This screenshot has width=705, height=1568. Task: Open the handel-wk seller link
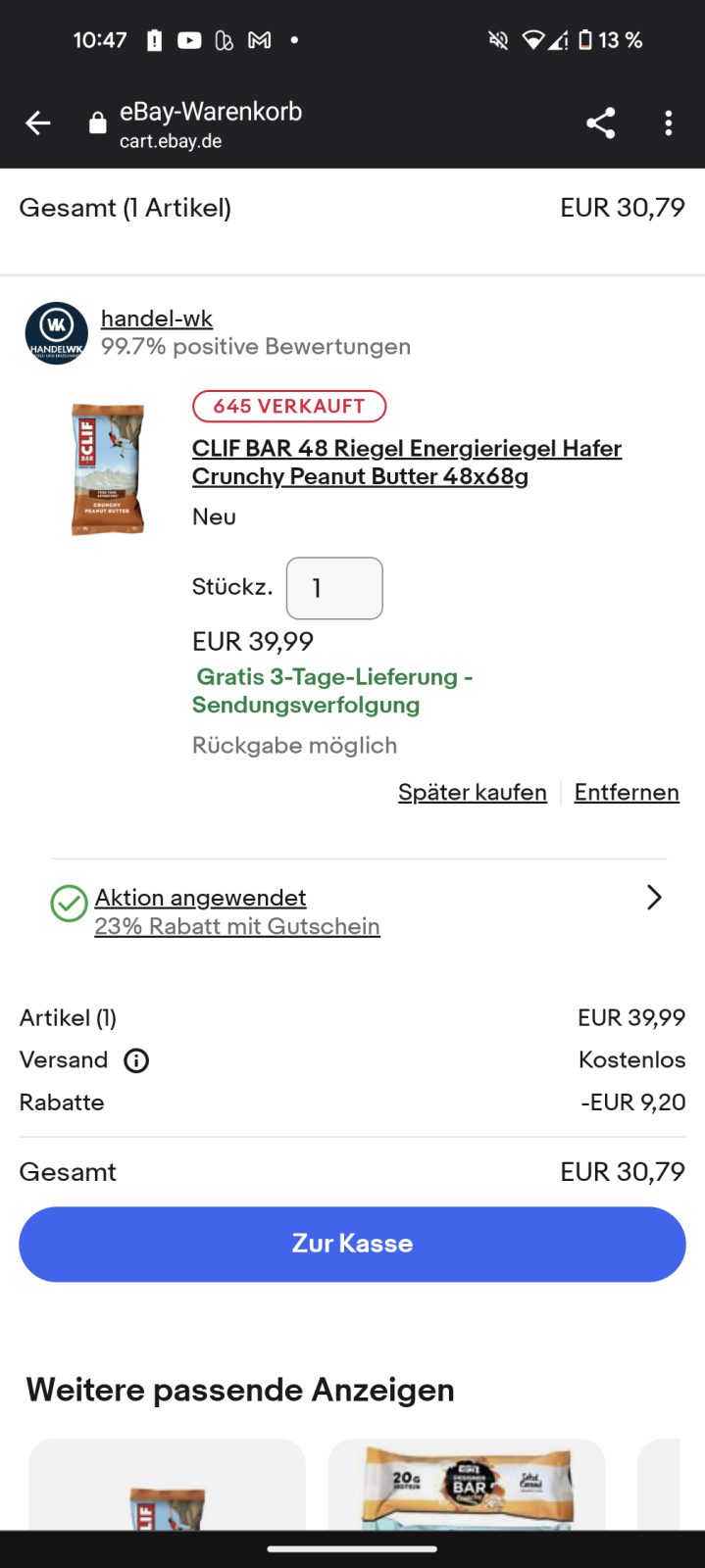click(157, 318)
